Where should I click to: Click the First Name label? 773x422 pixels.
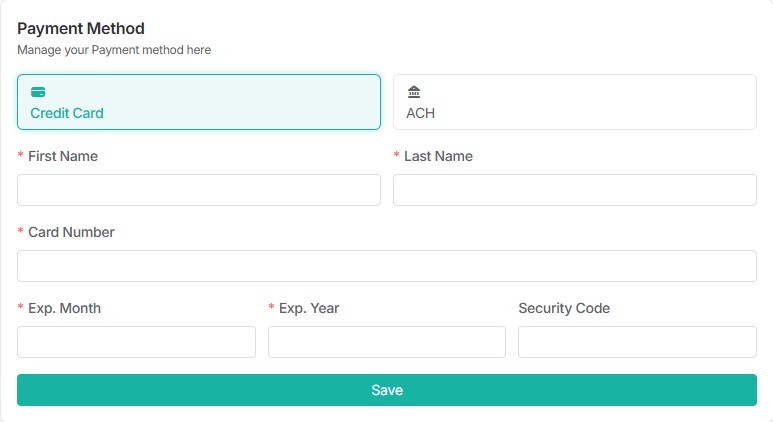63,156
